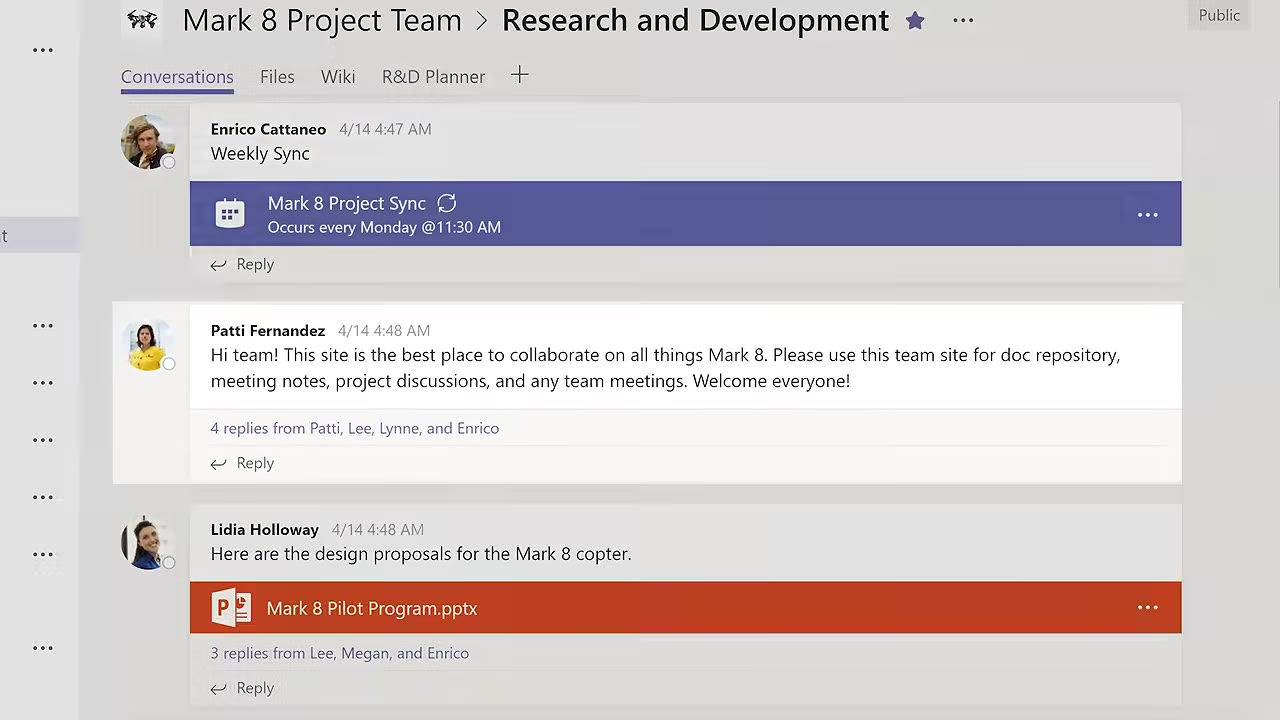Switch to the Conversations tab
This screenshot has height=720, width=1280.
pos(177,77)
